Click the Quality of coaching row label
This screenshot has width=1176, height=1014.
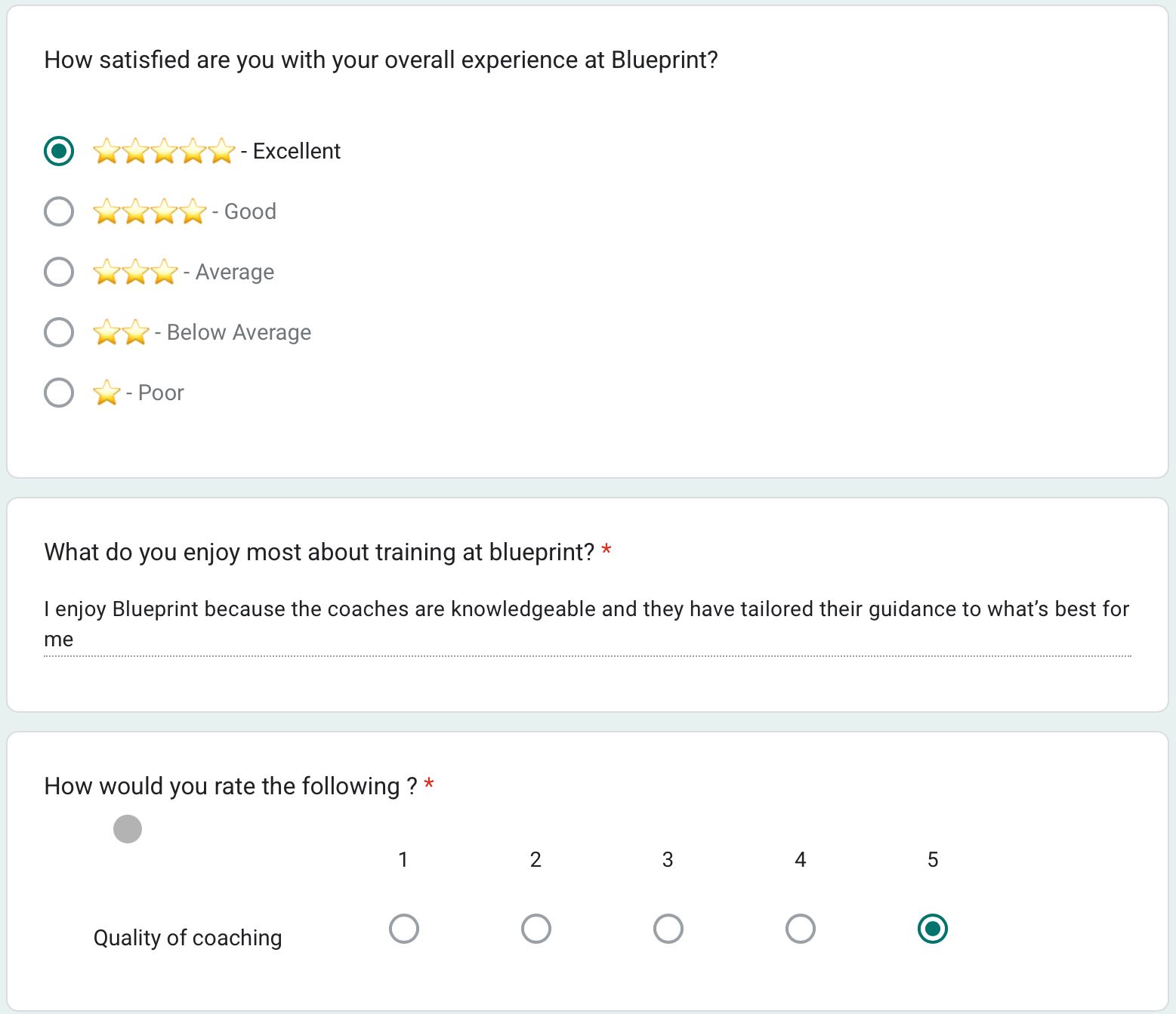coord(187,938)
